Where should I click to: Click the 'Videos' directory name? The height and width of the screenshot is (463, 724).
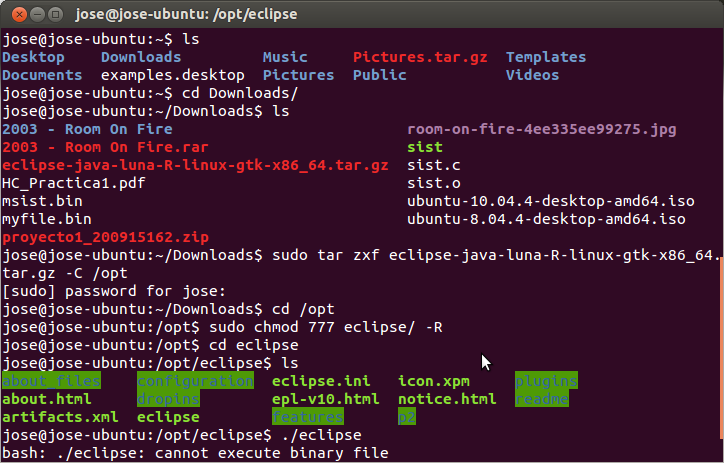point(532,75)
